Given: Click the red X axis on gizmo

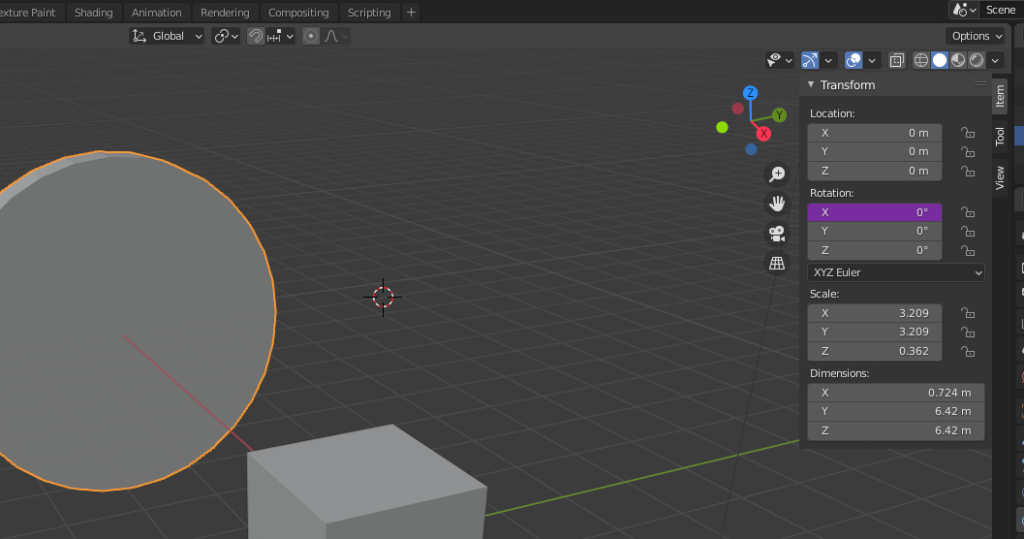Looking at the screenshot, I should [764, 133].
